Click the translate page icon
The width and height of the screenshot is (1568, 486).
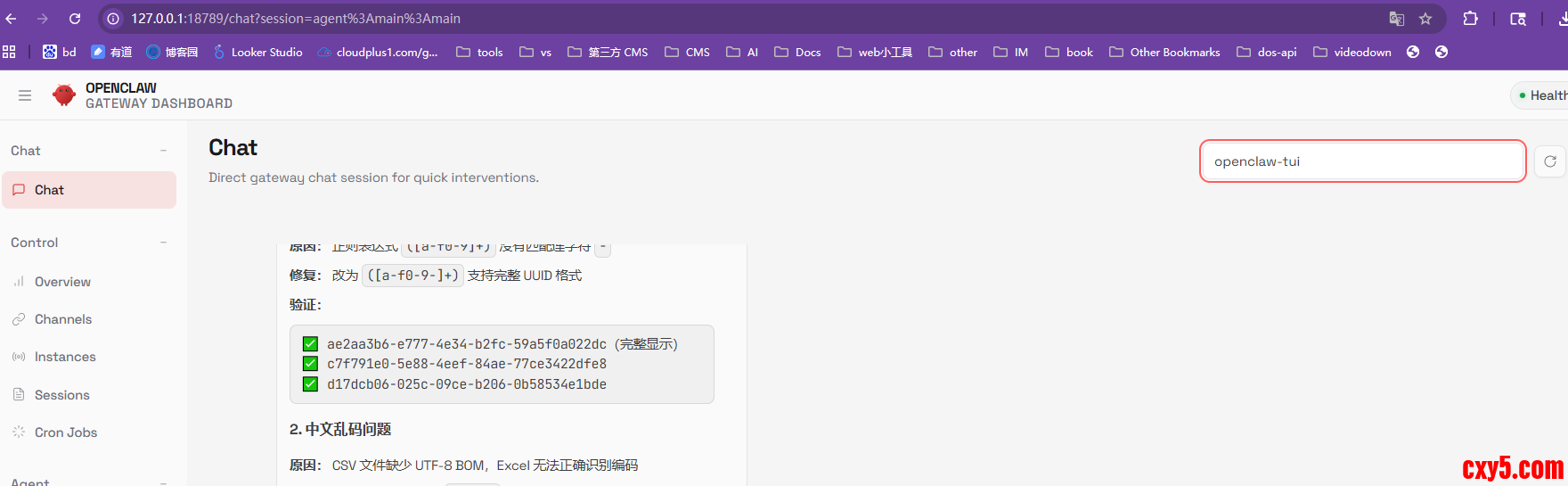1396,19
